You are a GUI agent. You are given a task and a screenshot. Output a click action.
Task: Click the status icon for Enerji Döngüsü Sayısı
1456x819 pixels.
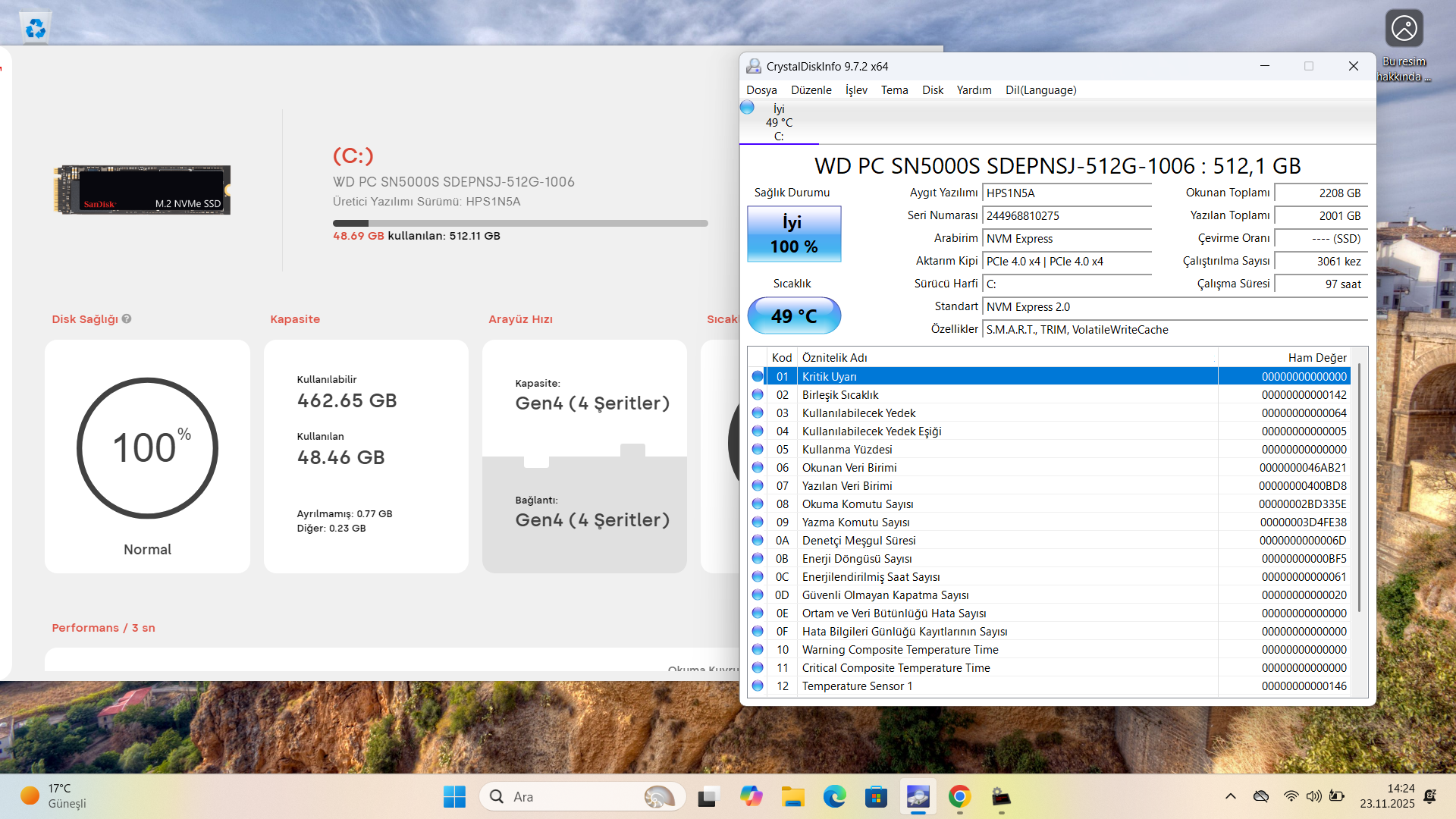pos(757,558)
